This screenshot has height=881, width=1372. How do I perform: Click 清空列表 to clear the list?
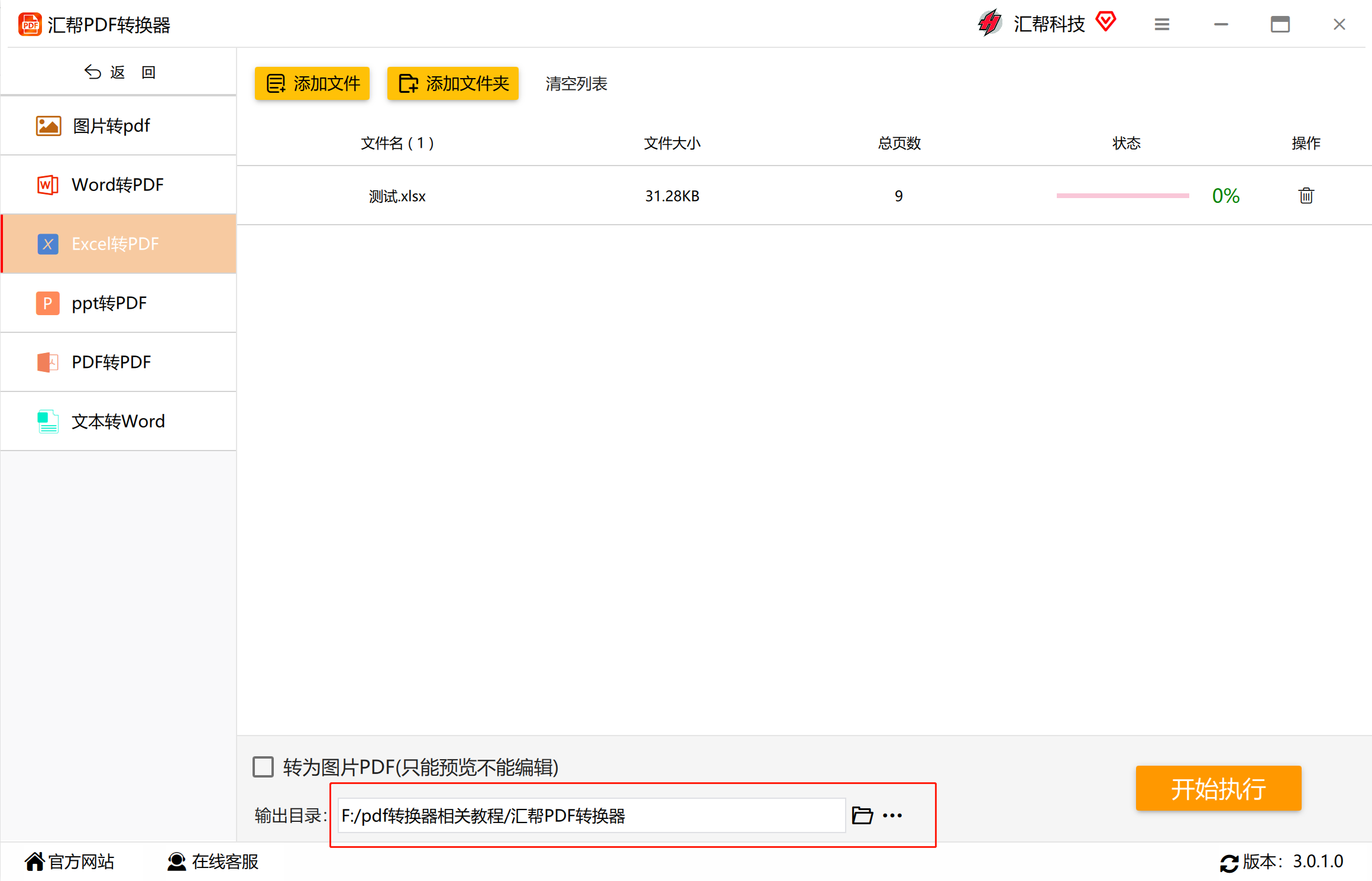coord(577,83)
